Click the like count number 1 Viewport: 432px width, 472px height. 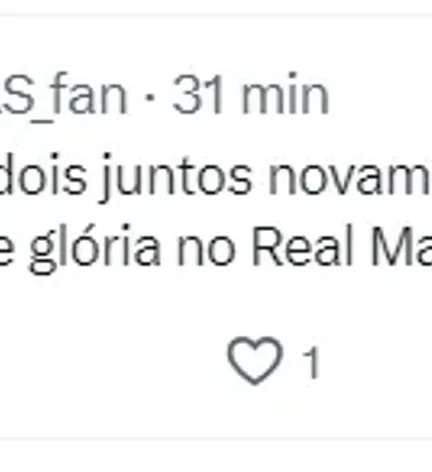pyautogui.click(x=311, y=362)
